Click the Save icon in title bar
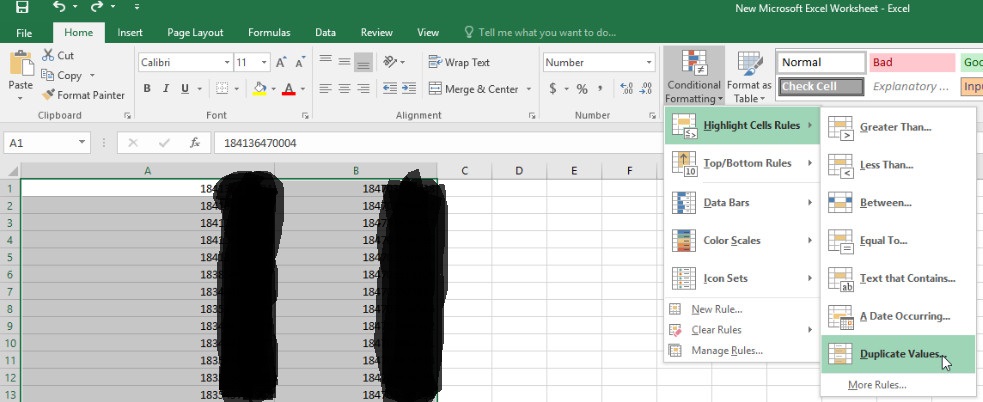Viewport: 983px width, 402px height. coord(21,8)
